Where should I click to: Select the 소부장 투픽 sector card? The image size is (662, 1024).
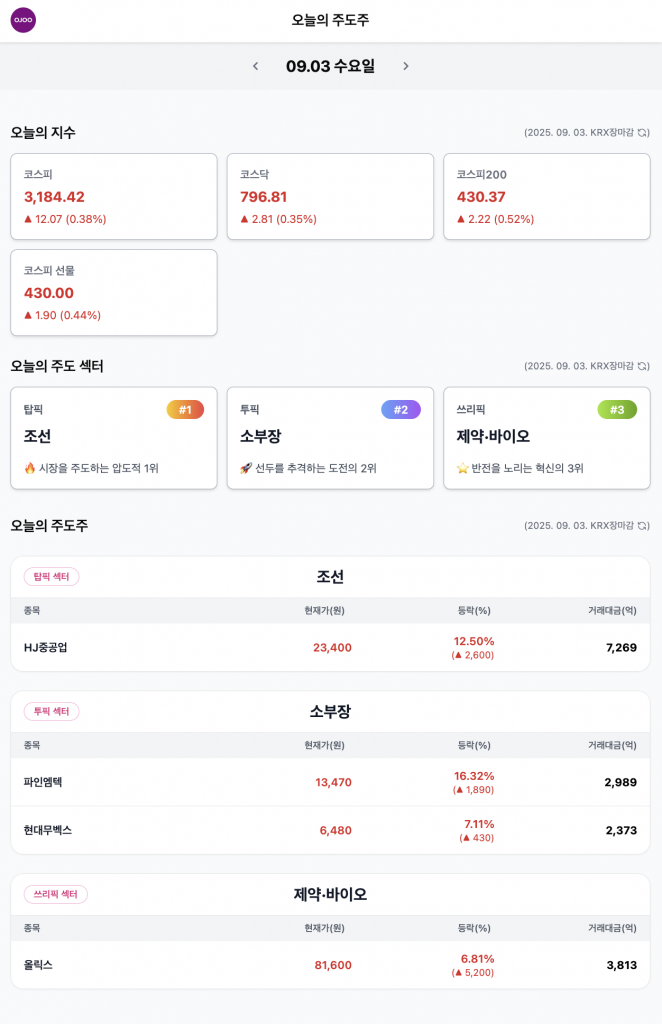coord(330,438)
